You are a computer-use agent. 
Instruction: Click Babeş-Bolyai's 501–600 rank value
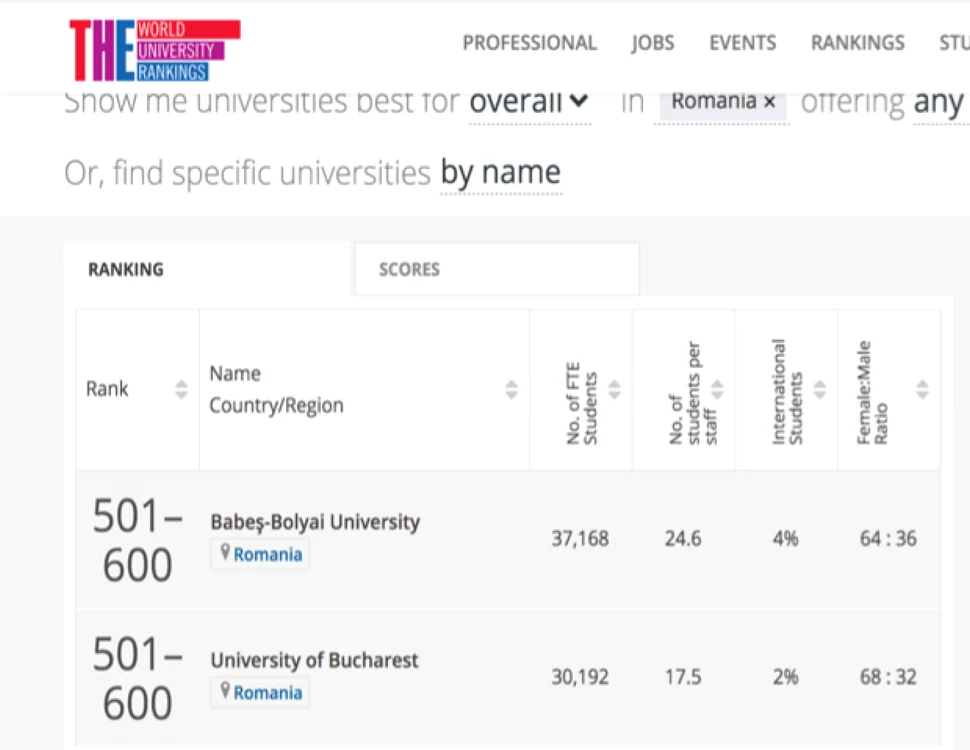click(137, 540)
